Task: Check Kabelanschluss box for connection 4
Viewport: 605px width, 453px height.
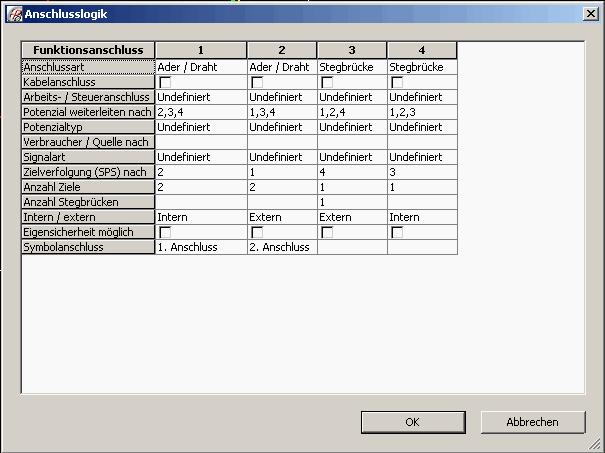Action: [x=397, y=82]
